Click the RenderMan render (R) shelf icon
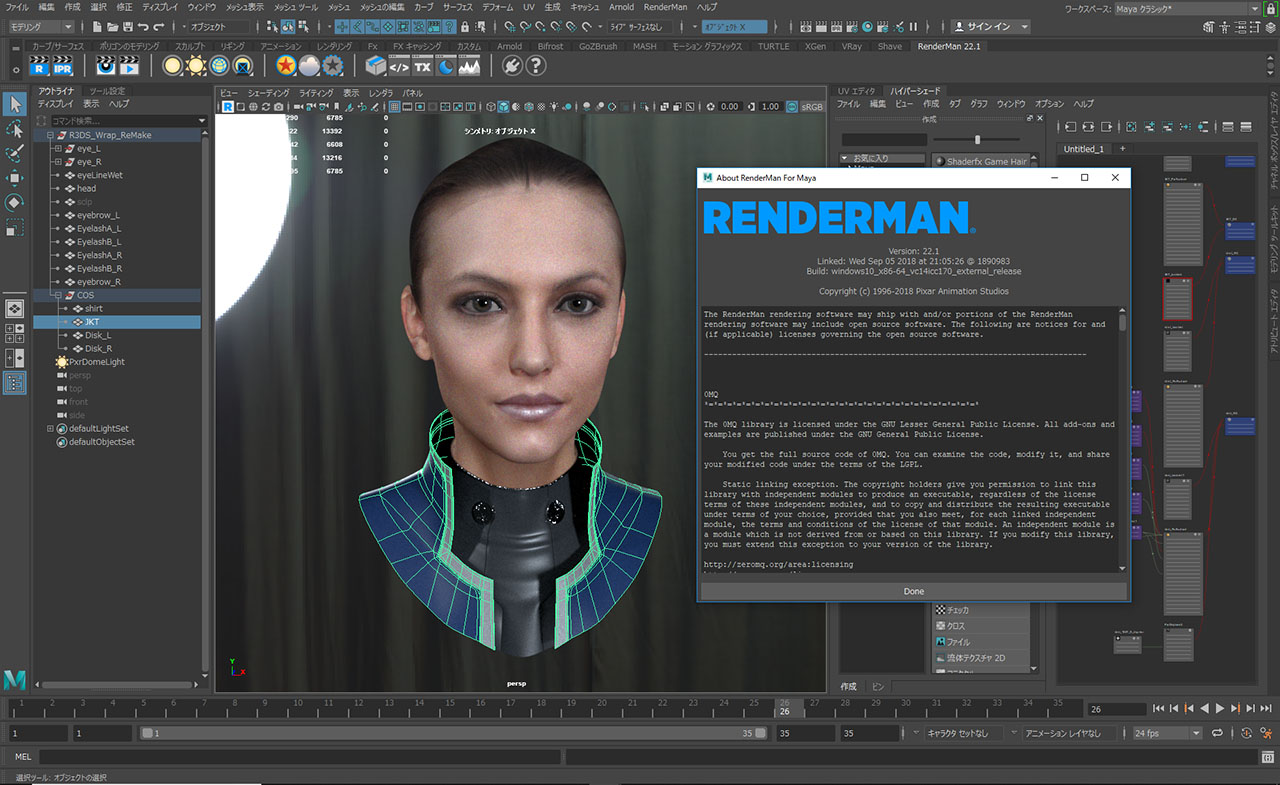The height and width of the screenshot is (785, 1280). click(x=39, y=66)
